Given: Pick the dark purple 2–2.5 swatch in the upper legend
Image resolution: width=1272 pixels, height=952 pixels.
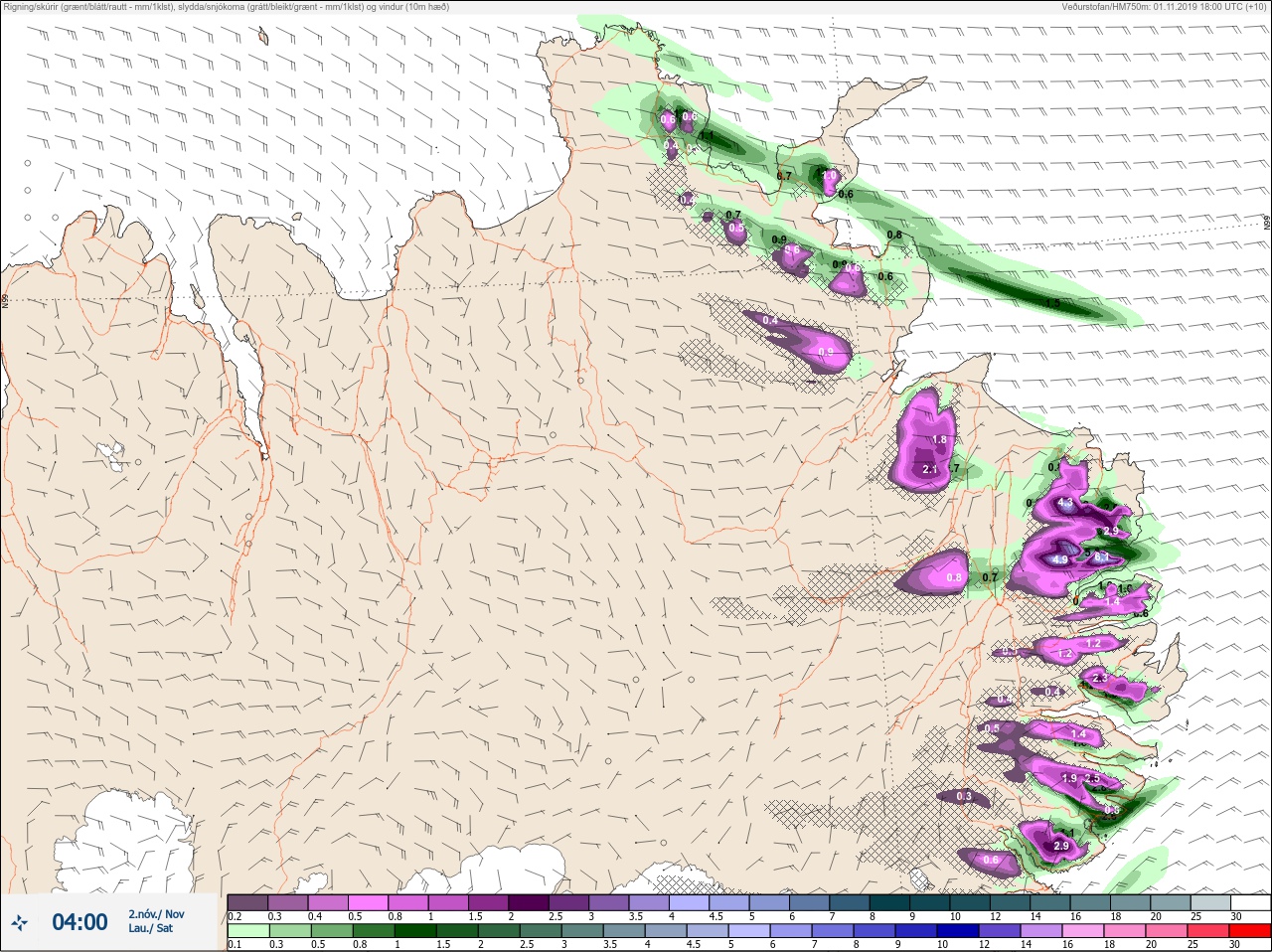Looking at the screenshot, I should tap(529, 902).
